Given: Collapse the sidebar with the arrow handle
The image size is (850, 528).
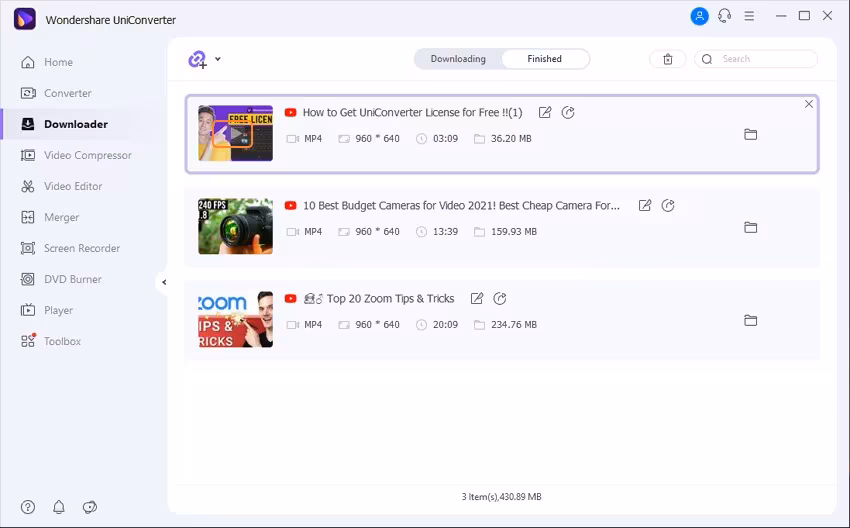Looking at the screenshot, I should pos(164,282).
